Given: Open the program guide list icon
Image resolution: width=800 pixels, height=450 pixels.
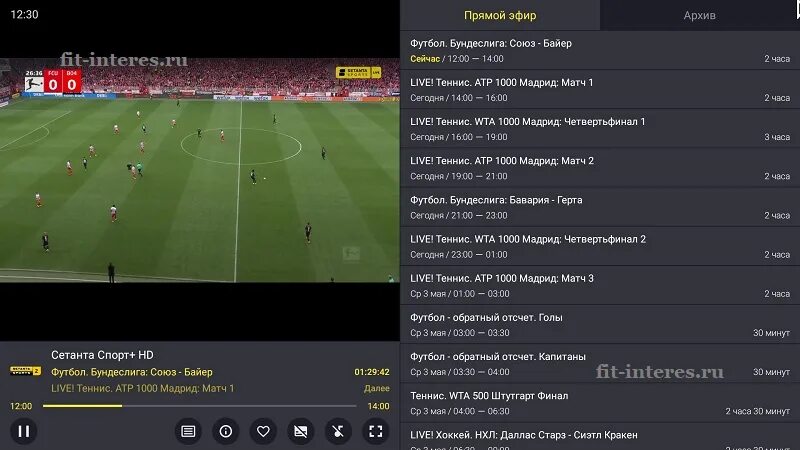Looking at the screenshot, I should pyautogui.click(x=188, y=431).
